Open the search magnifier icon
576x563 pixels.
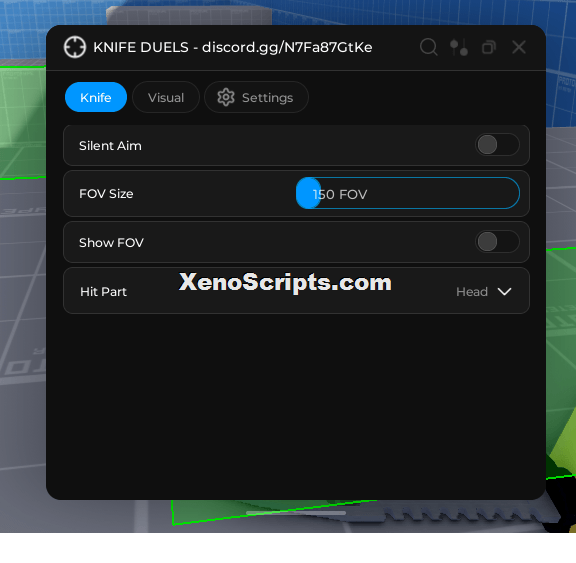pyautogui.click(x=429, y=47)
